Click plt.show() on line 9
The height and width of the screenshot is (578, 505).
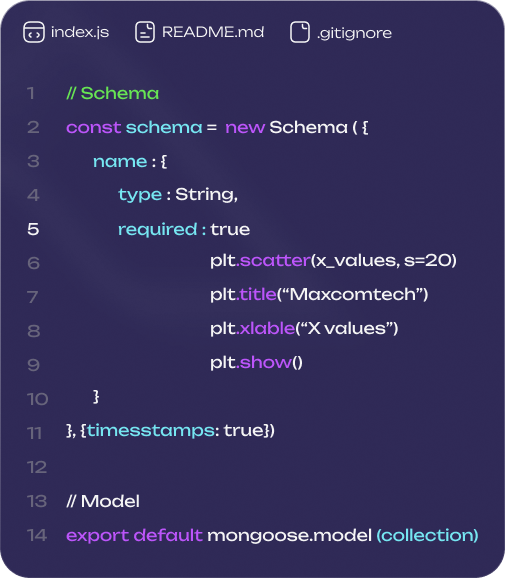(x=257, y=362)
